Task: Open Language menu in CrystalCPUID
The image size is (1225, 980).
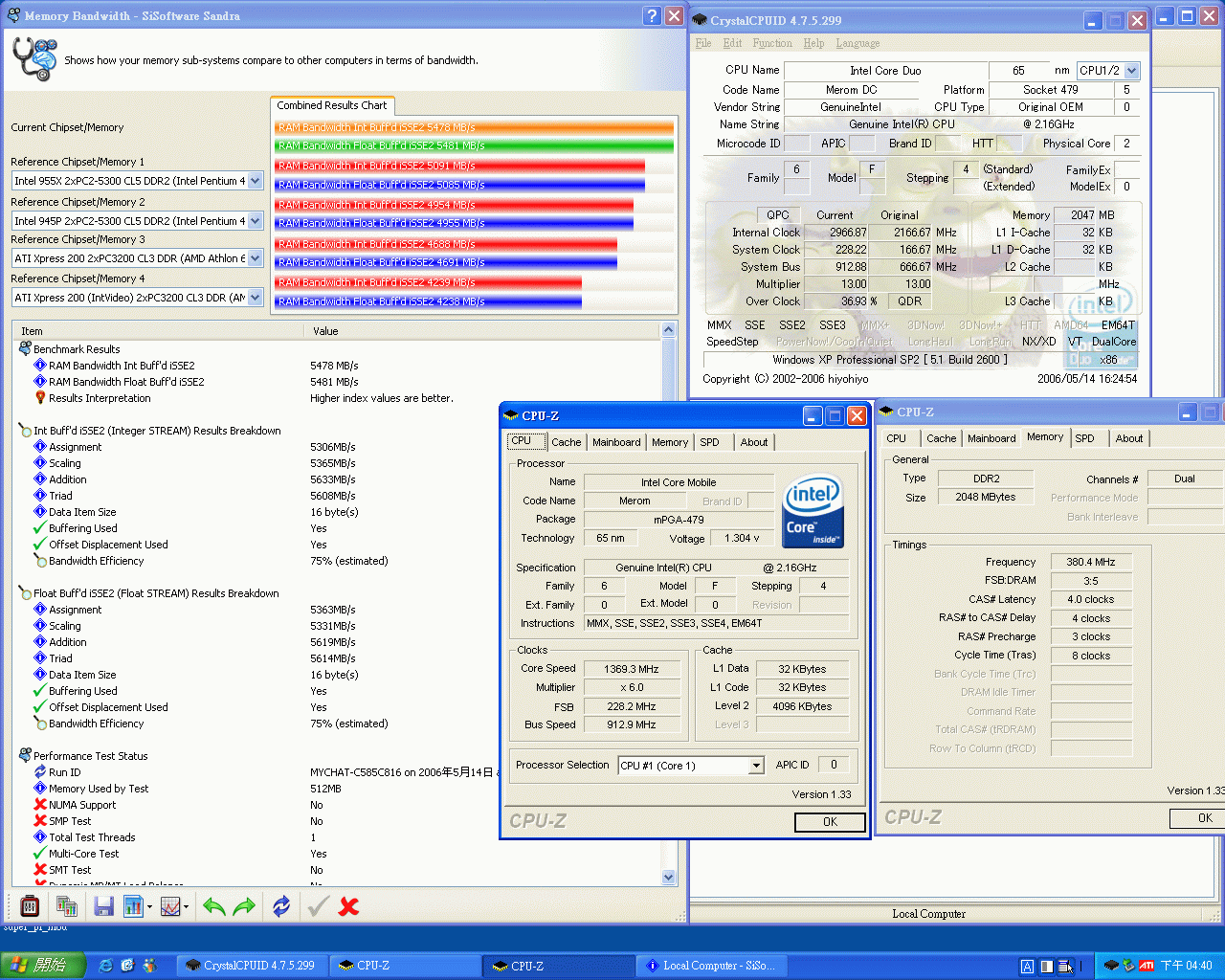Action: [857, 43]
